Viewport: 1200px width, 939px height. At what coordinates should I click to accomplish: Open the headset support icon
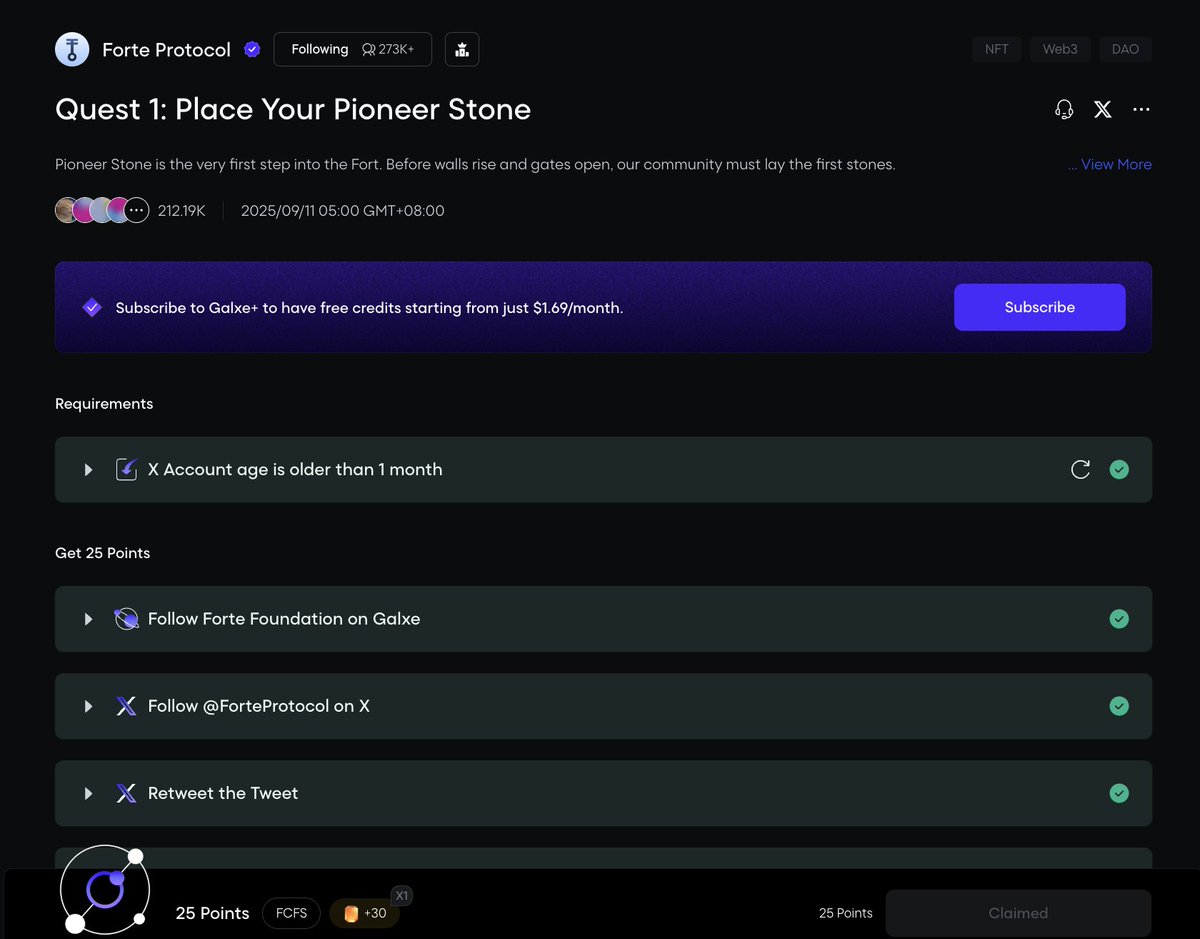click(x=1064, y=110)
